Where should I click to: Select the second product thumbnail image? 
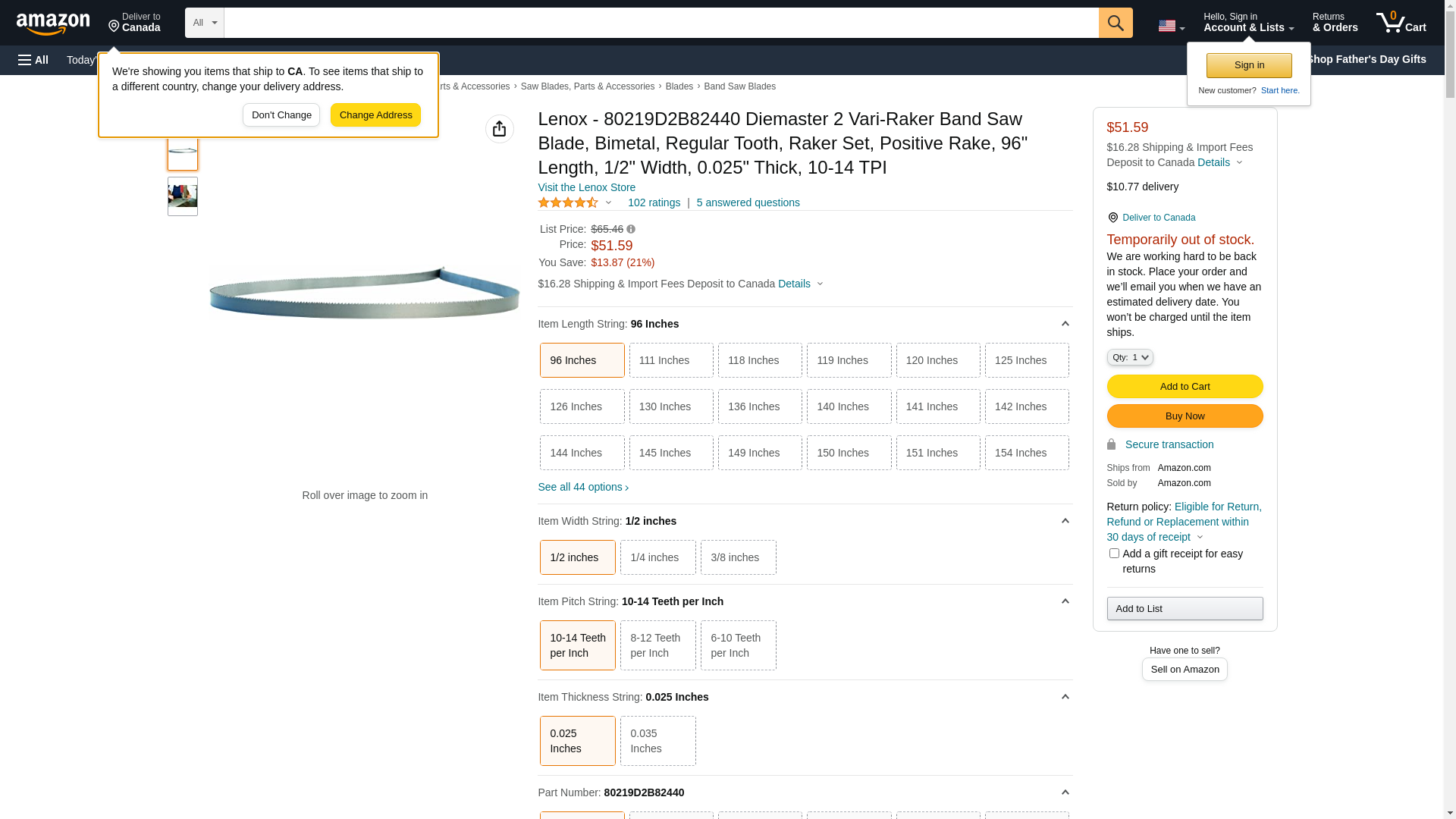(183, 196)
